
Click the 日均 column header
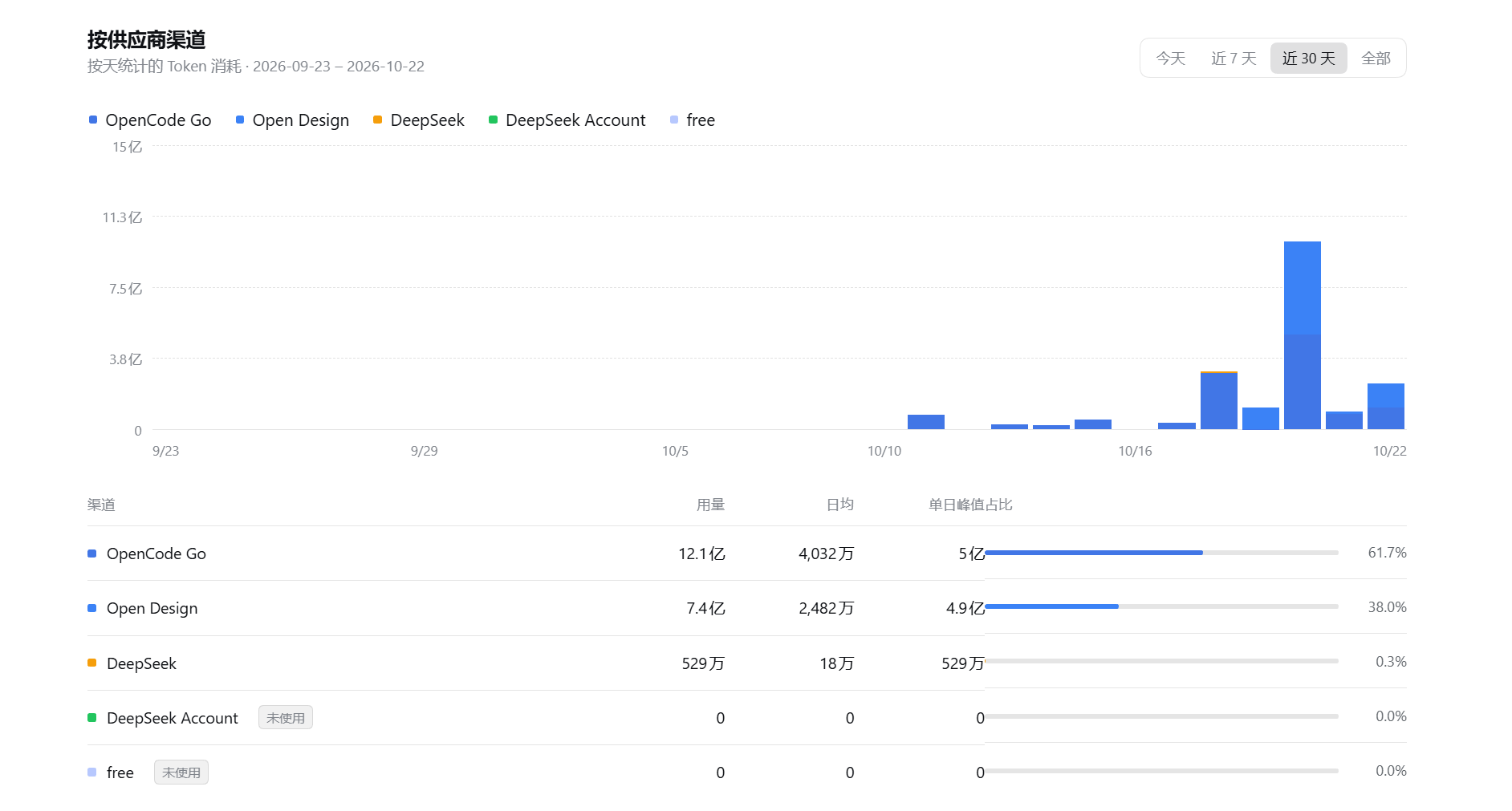click(x=839, y=505)
